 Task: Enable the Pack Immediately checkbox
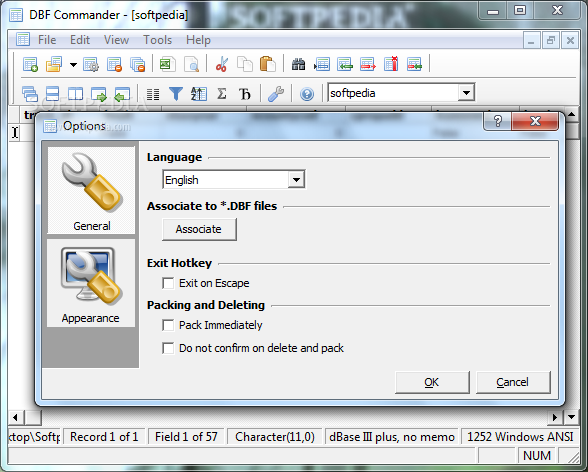(168, 325)
